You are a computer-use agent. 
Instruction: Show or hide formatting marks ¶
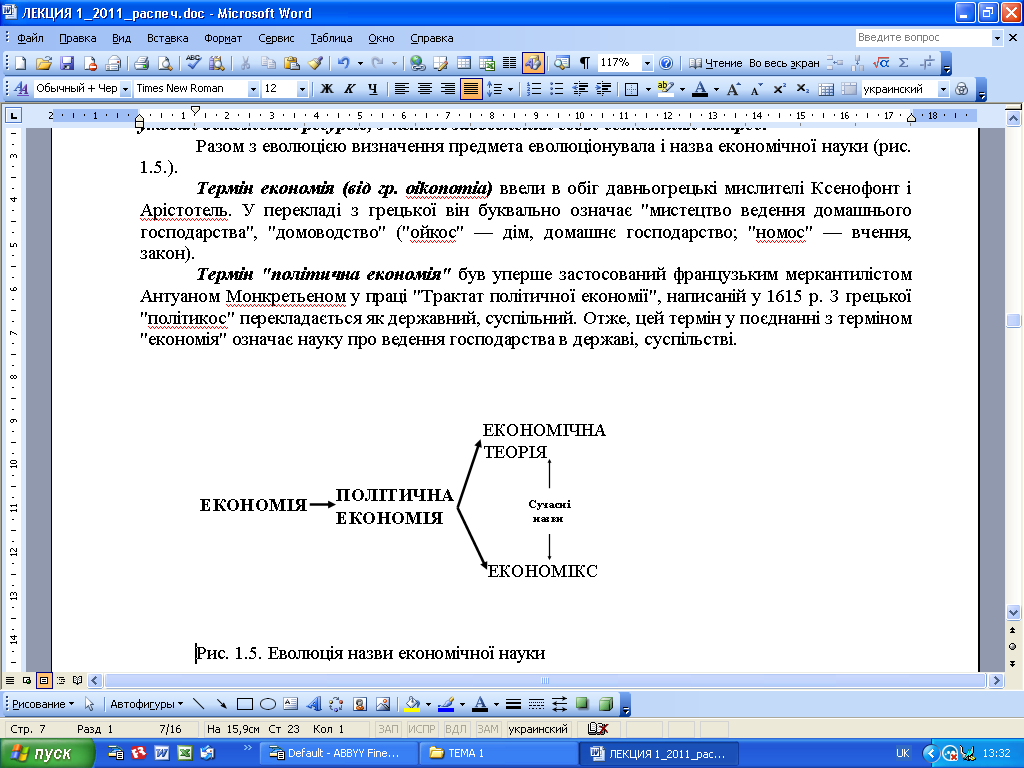584,63
